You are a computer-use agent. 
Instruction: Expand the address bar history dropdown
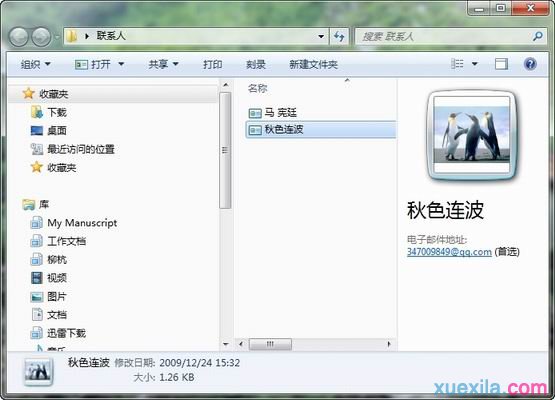tap(321, 36)
